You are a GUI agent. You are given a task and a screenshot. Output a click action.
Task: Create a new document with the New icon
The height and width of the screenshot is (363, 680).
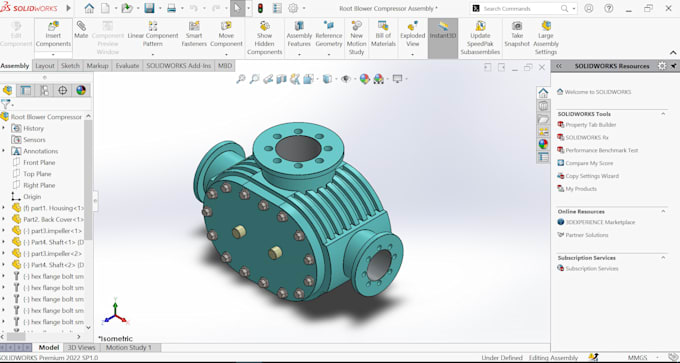click(105, 8)
